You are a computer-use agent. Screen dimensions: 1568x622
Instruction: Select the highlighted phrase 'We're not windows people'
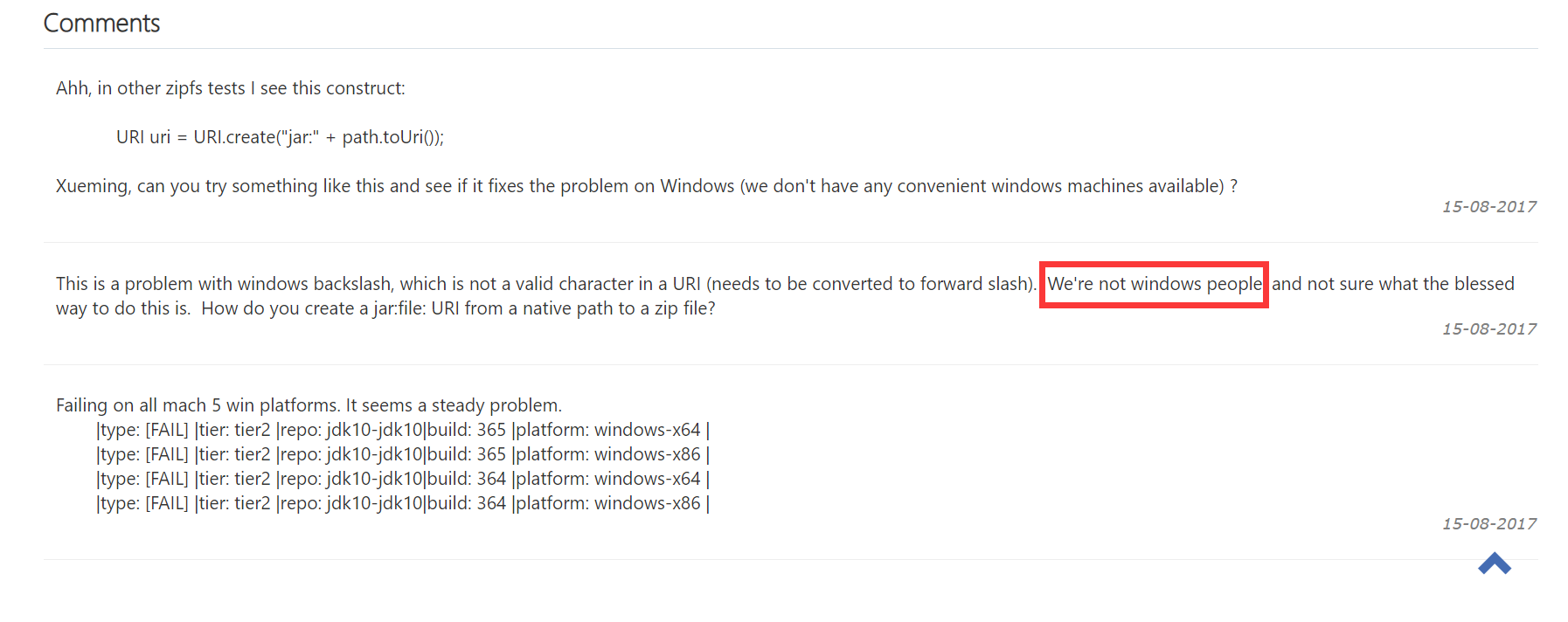pyautogui.click(x=1154, y=284)
